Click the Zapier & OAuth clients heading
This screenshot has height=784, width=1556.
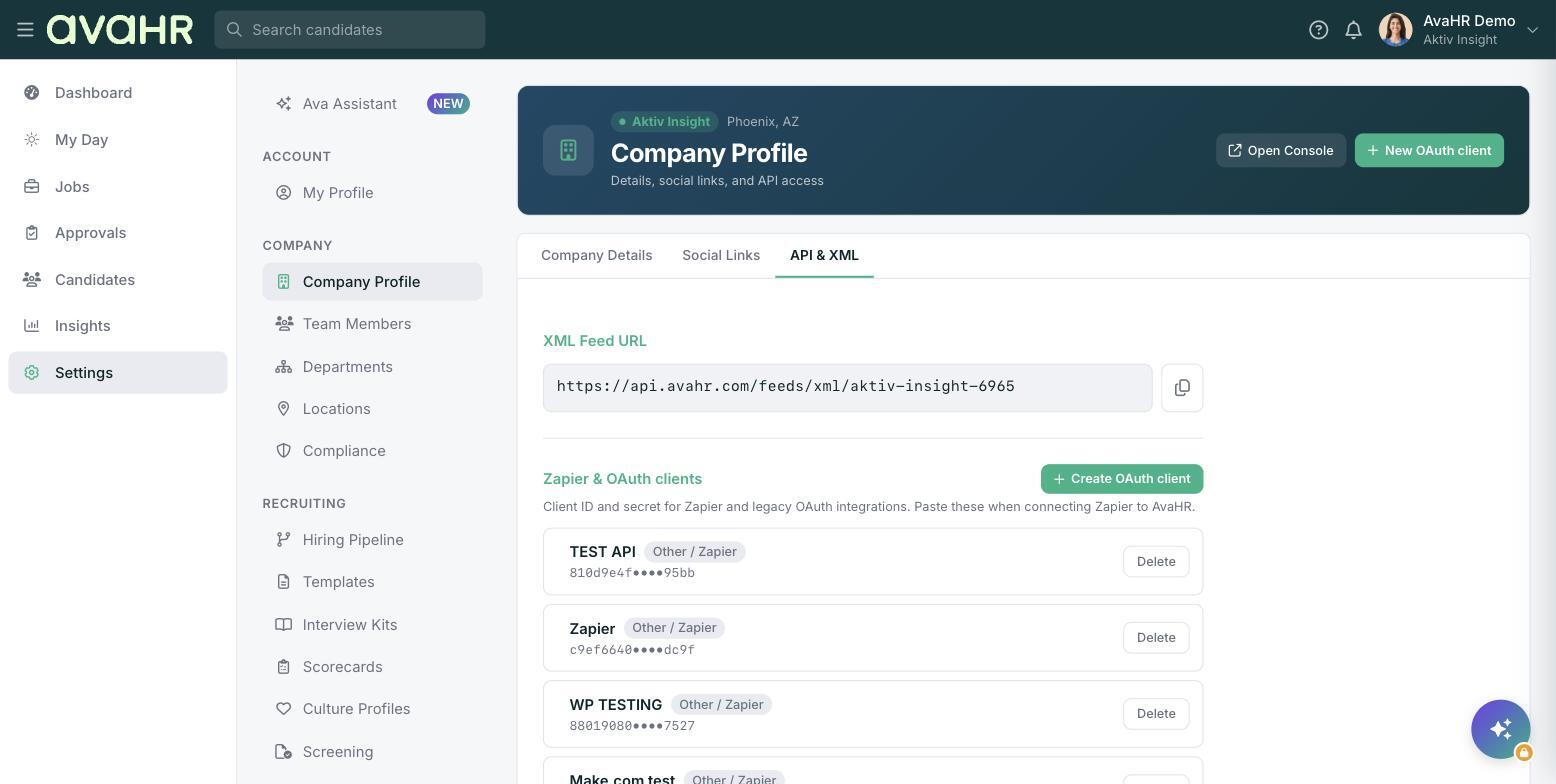[x=622, y=479]
